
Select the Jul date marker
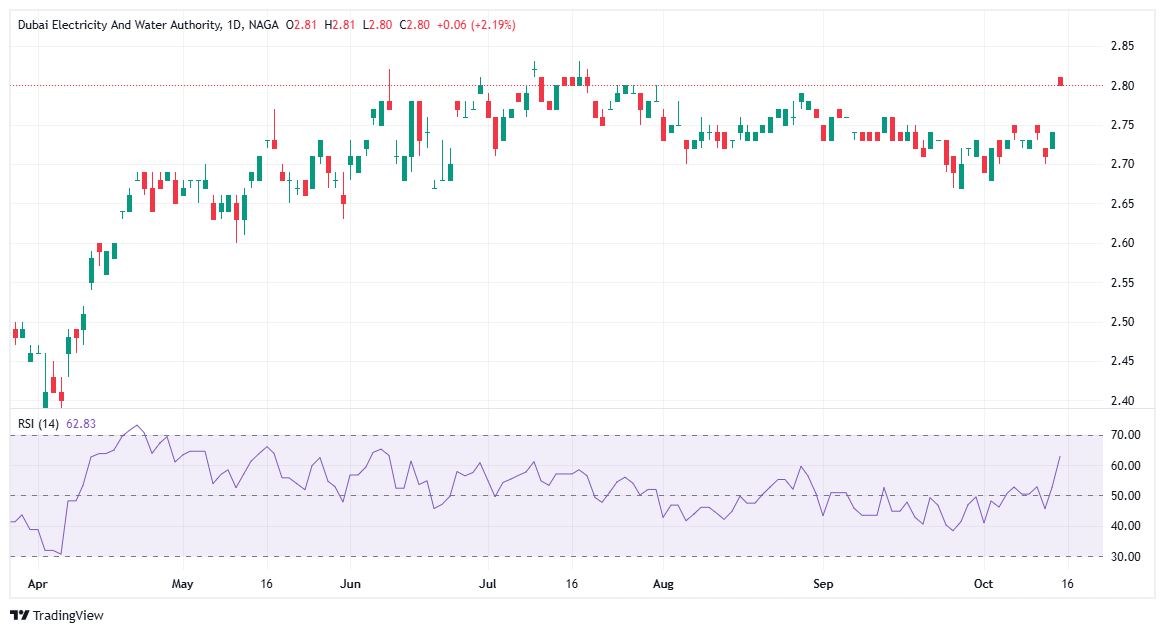[x=487, y=581]
